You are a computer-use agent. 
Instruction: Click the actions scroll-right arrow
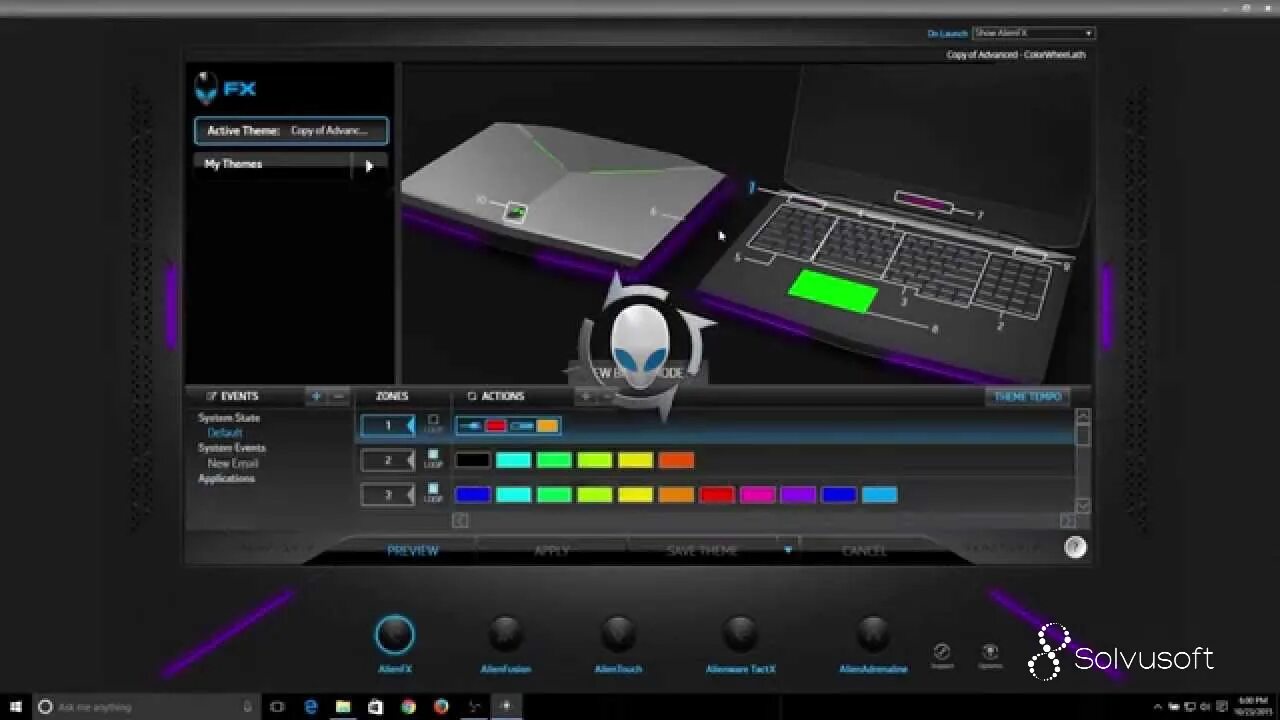coord(1067,521)
